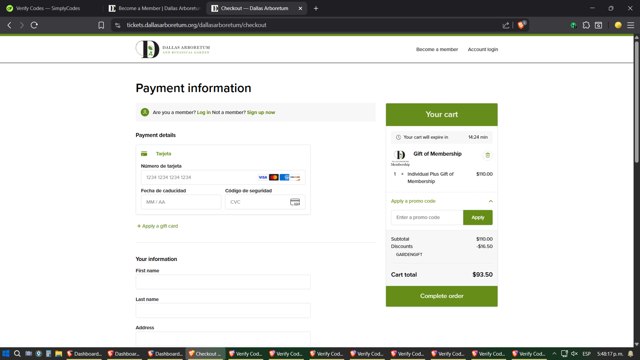
Task: Click the yellow profile icon in toolbar
Action: point(618,25)
